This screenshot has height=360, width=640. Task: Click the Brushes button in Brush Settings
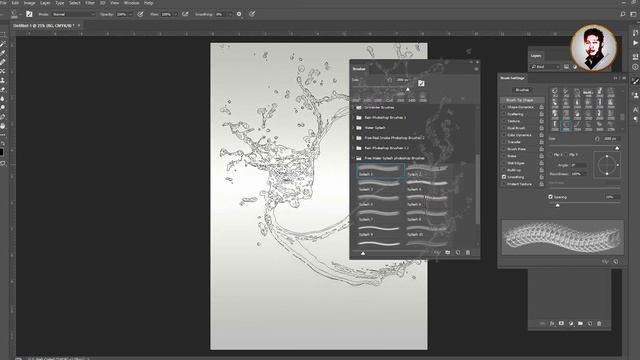(522, 90)
